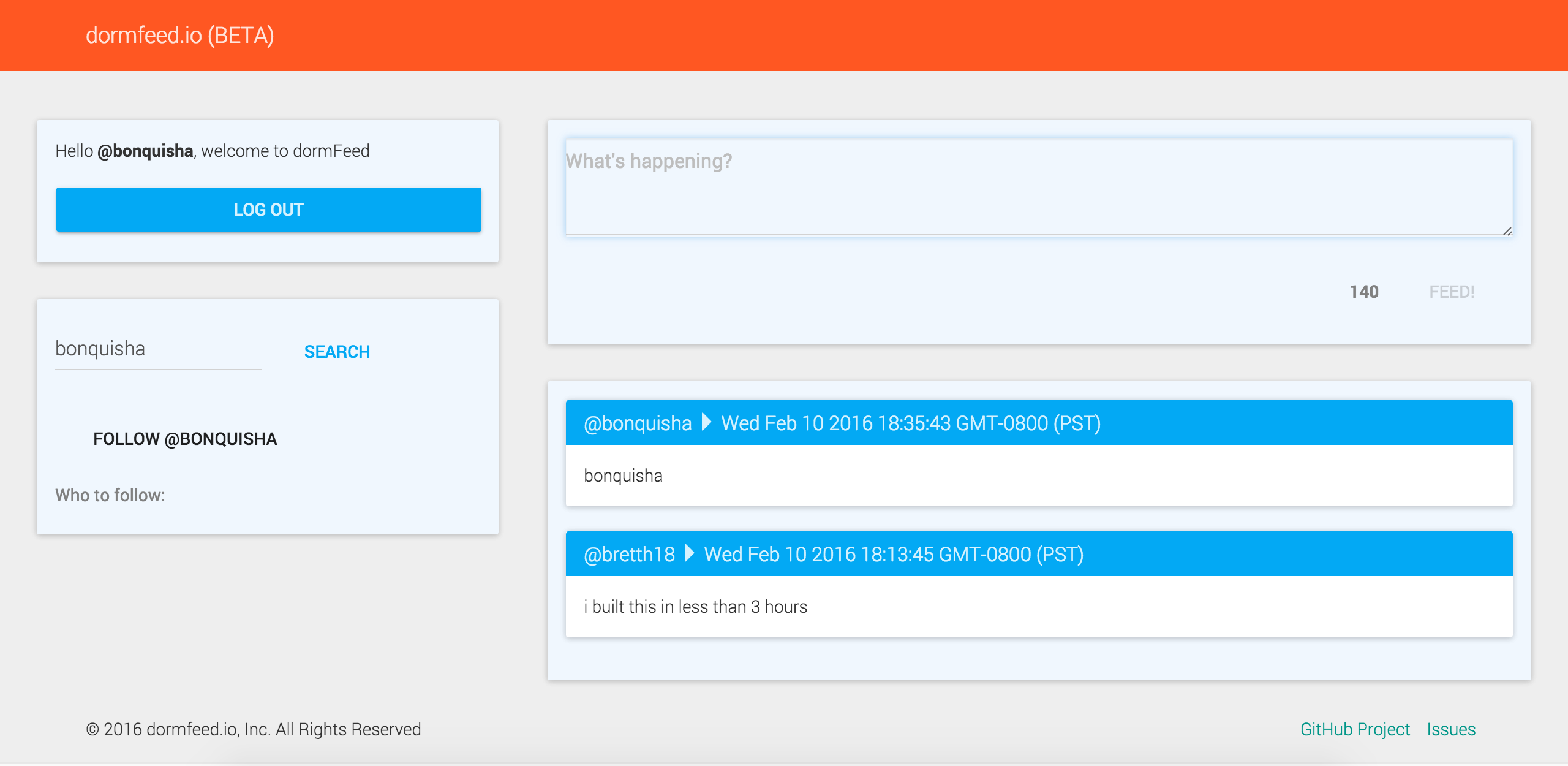Image resolution: width=1568 pixels, height=766 pixels.
Task: Open @bretth18 username in post header
Action: pos(629,555)
